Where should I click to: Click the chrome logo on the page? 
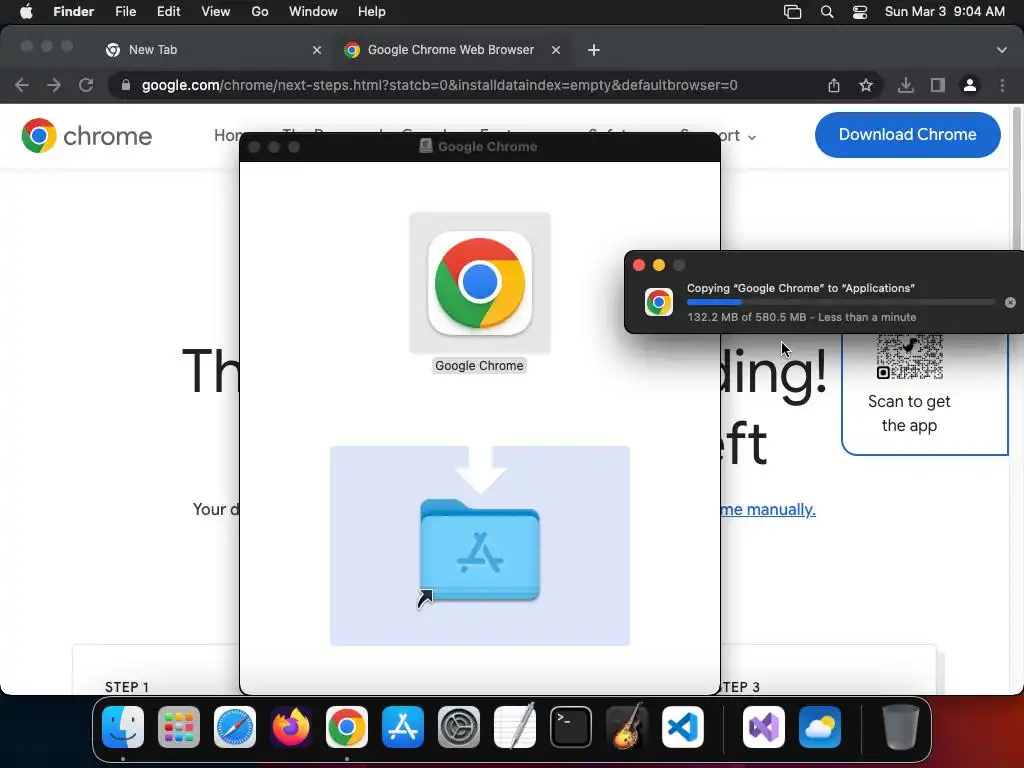[x=87, y=136]
